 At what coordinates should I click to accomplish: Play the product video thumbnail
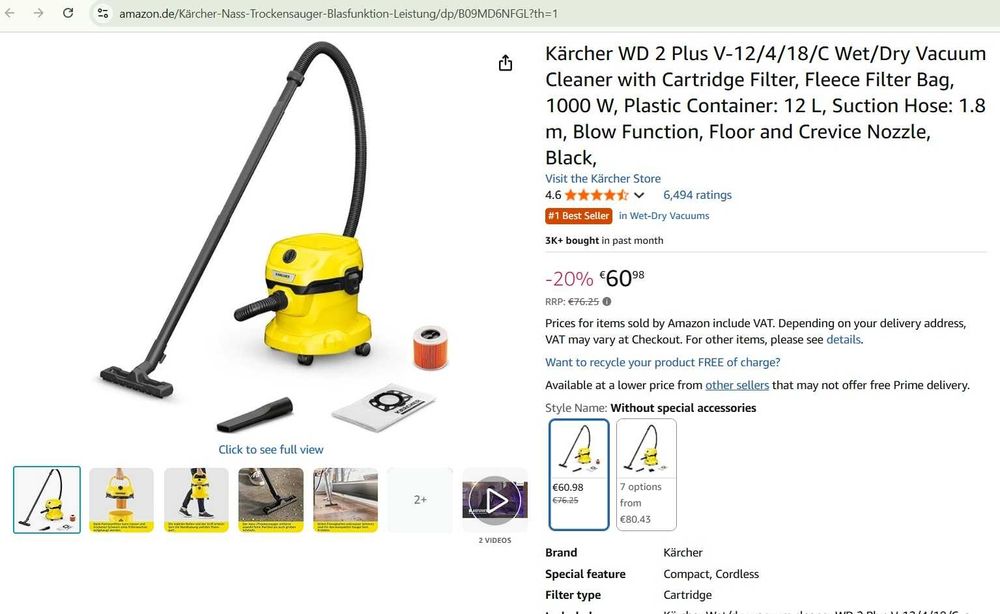coord(495,500)
